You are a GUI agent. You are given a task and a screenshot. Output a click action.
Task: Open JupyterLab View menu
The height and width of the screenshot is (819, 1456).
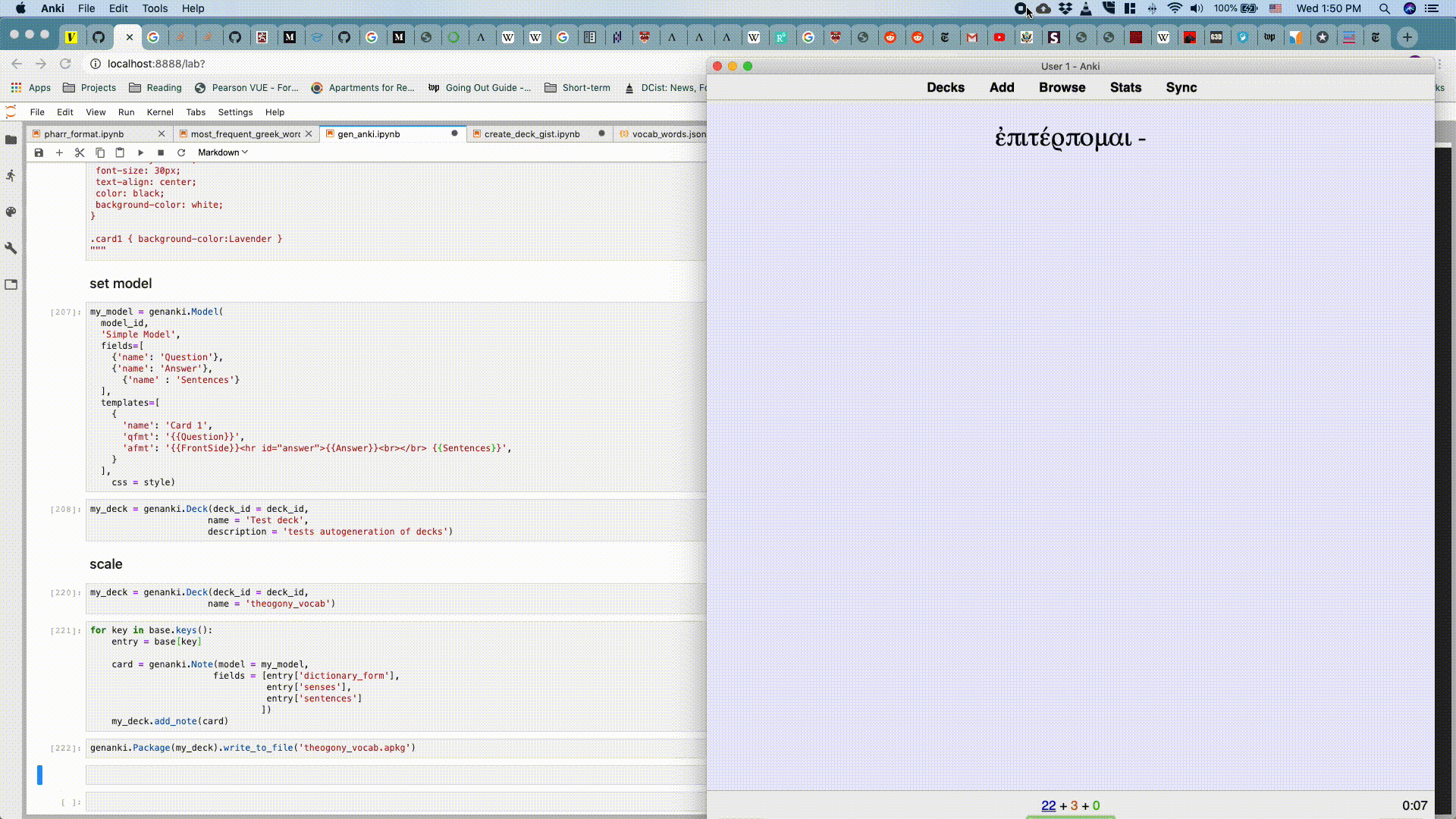[96, 112]
